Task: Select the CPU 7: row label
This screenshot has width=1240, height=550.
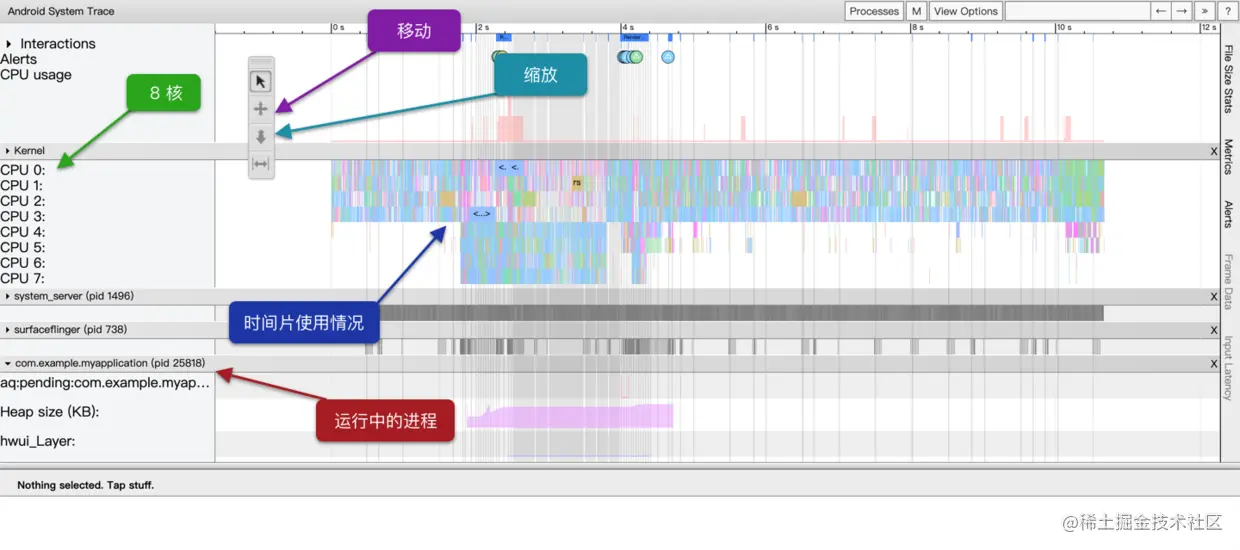Action: coord(22,278)
